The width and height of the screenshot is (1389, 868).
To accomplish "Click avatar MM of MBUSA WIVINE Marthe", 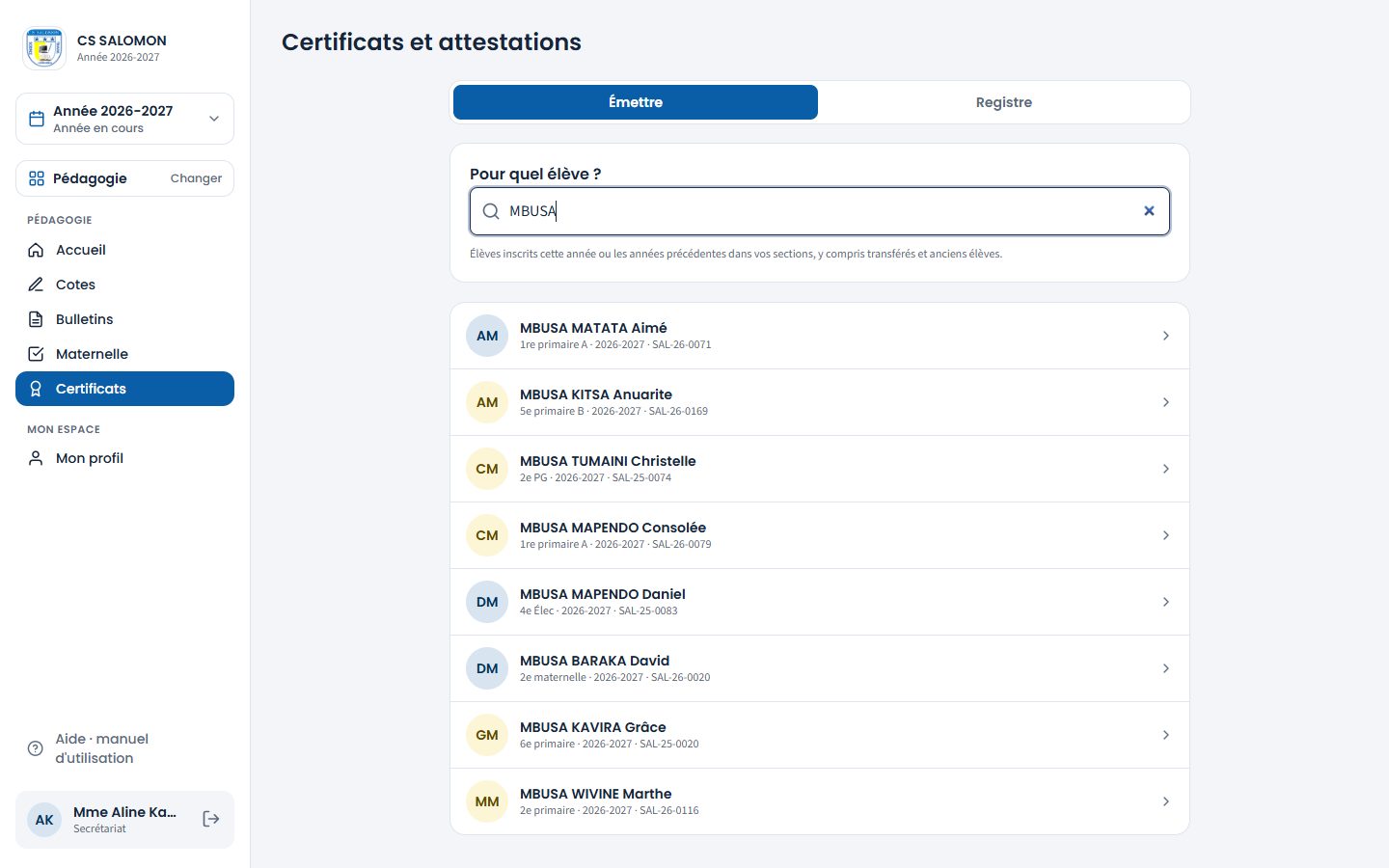I will click(x=487, y=801).
